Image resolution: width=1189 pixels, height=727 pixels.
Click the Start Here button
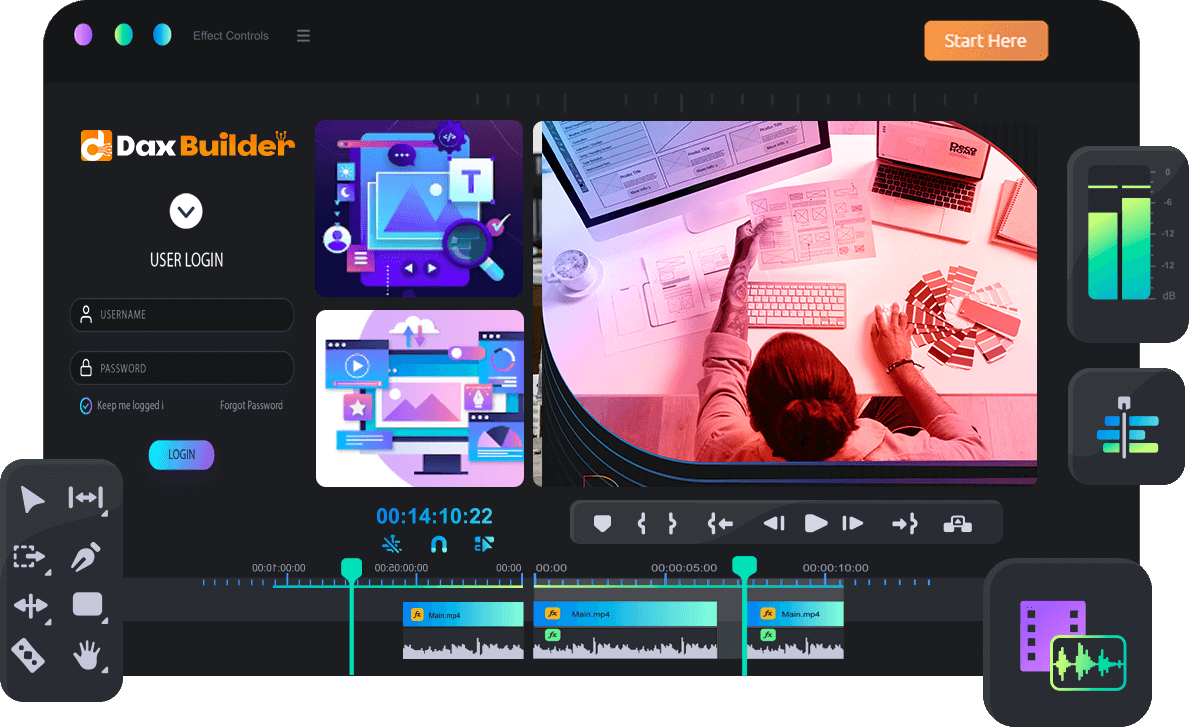pos(985,41)
